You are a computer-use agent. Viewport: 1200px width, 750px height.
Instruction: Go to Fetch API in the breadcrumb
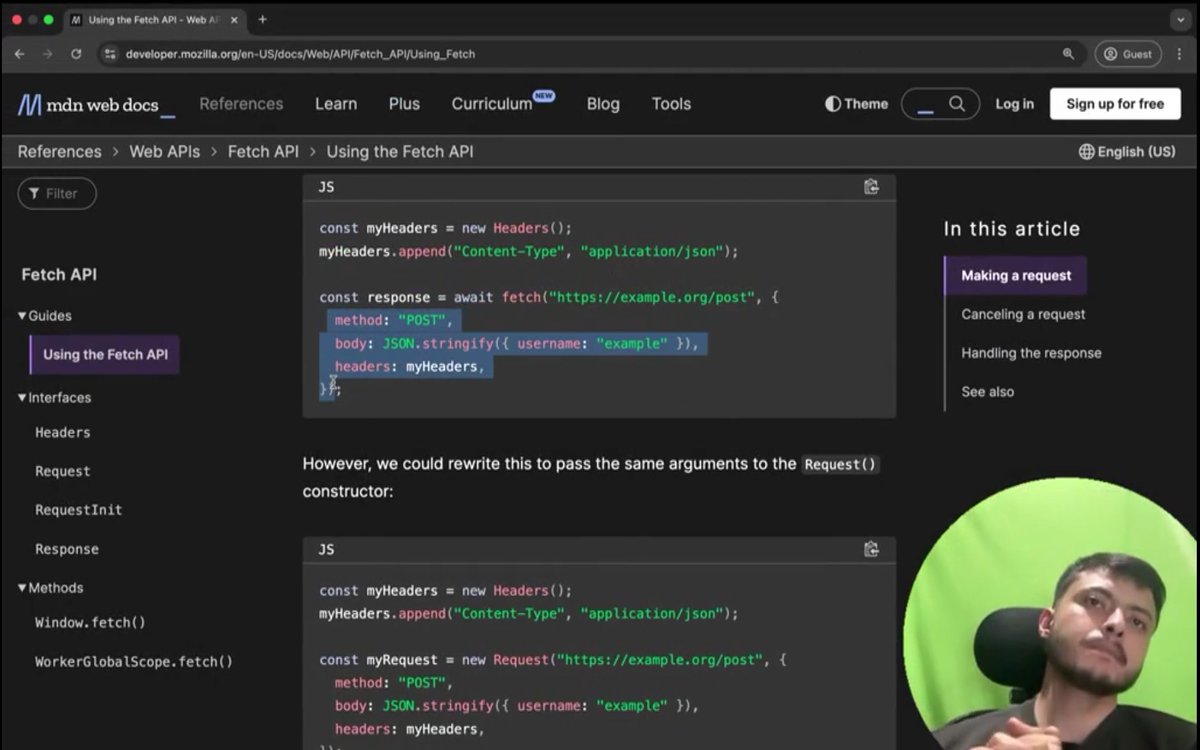tap(263, 152)
